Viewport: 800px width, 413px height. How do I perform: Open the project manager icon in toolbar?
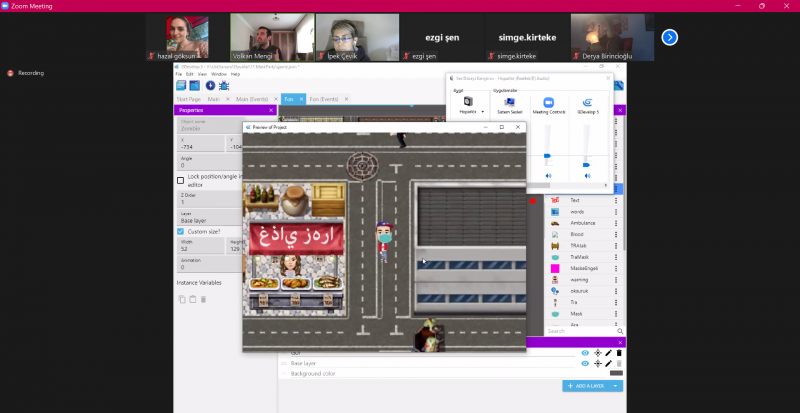pyautogui.click(x=181, y=86)
